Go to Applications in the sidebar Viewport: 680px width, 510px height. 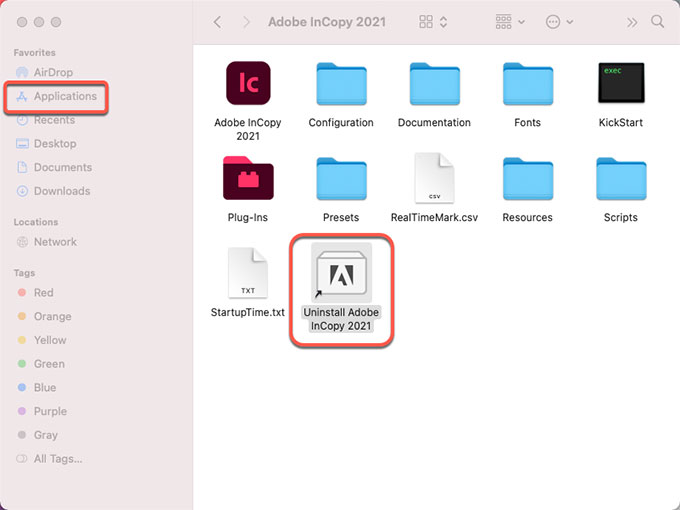[x=56, y=96]
